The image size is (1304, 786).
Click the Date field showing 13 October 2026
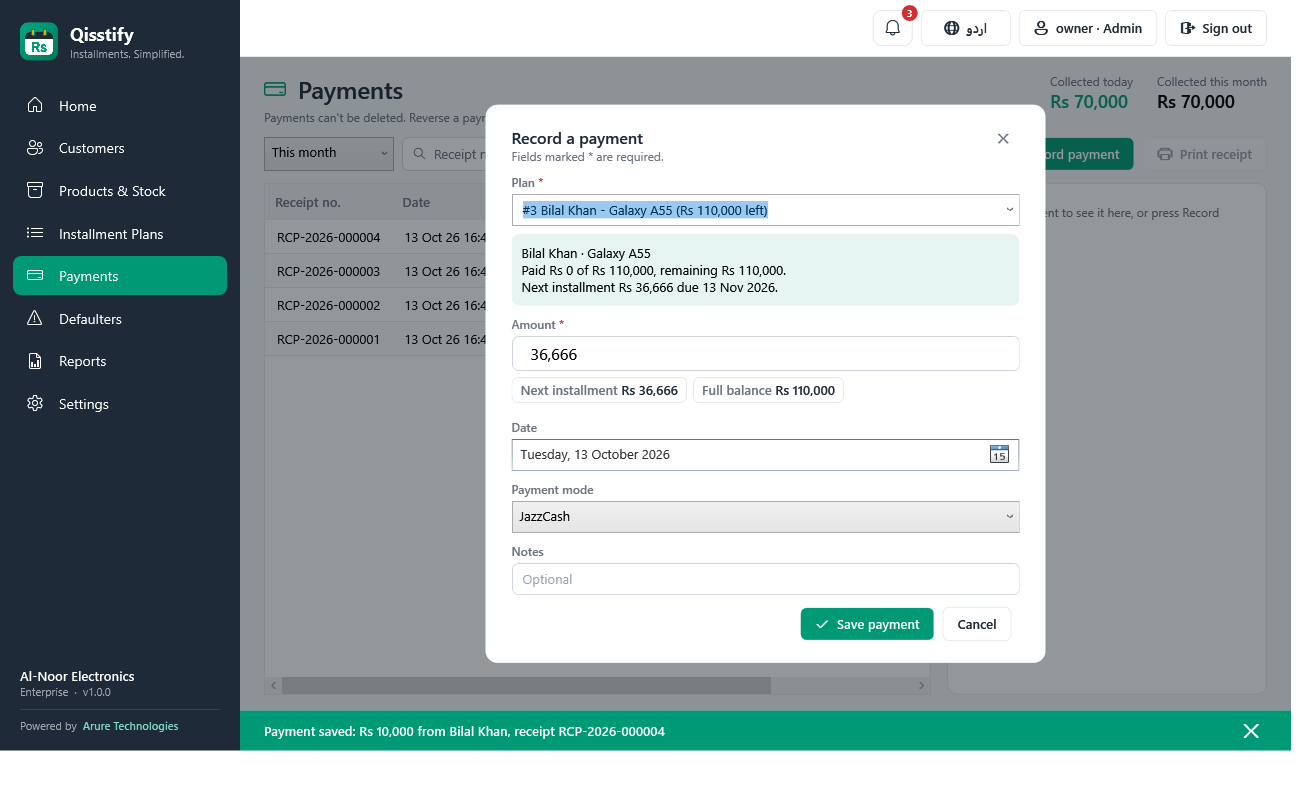click(x=766, y=455)
